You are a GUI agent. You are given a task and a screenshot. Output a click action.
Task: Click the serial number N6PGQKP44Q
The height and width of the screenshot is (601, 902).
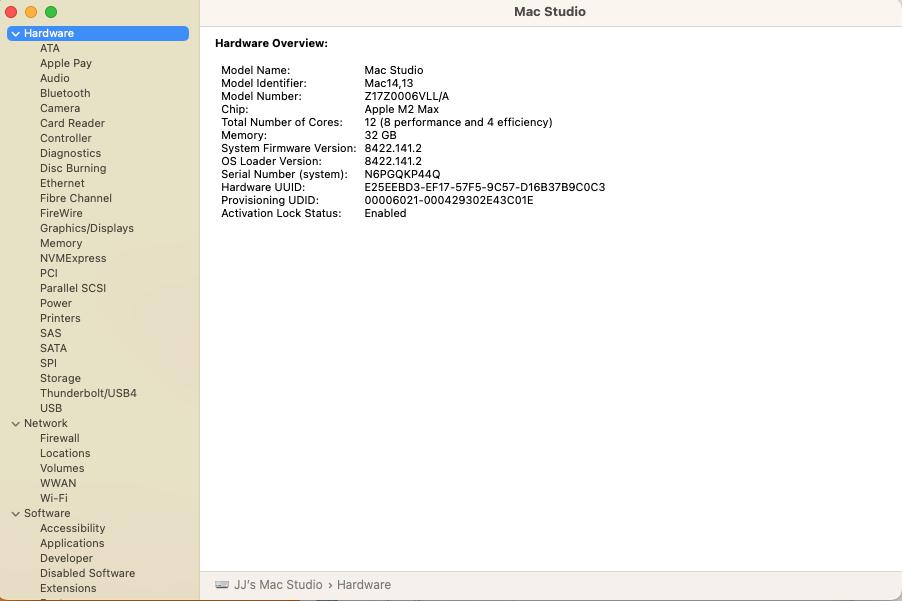402,174
